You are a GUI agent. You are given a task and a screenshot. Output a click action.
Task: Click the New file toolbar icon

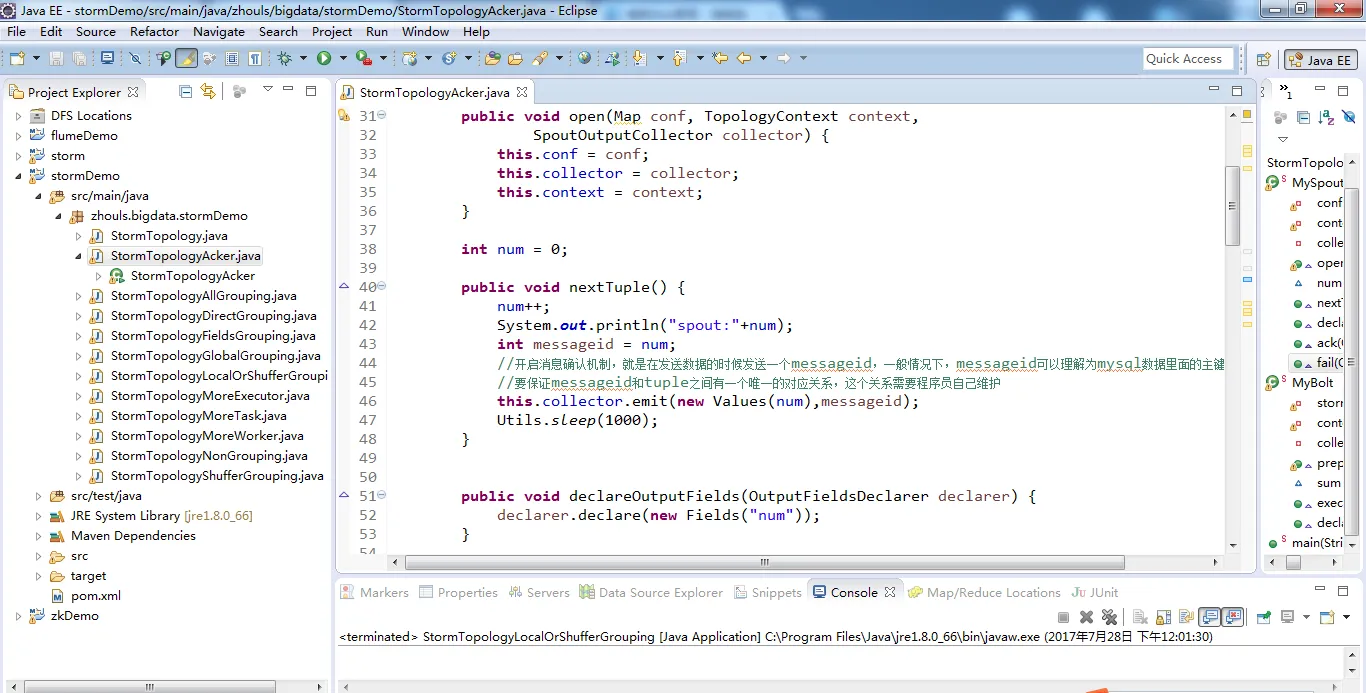point(17,59)
